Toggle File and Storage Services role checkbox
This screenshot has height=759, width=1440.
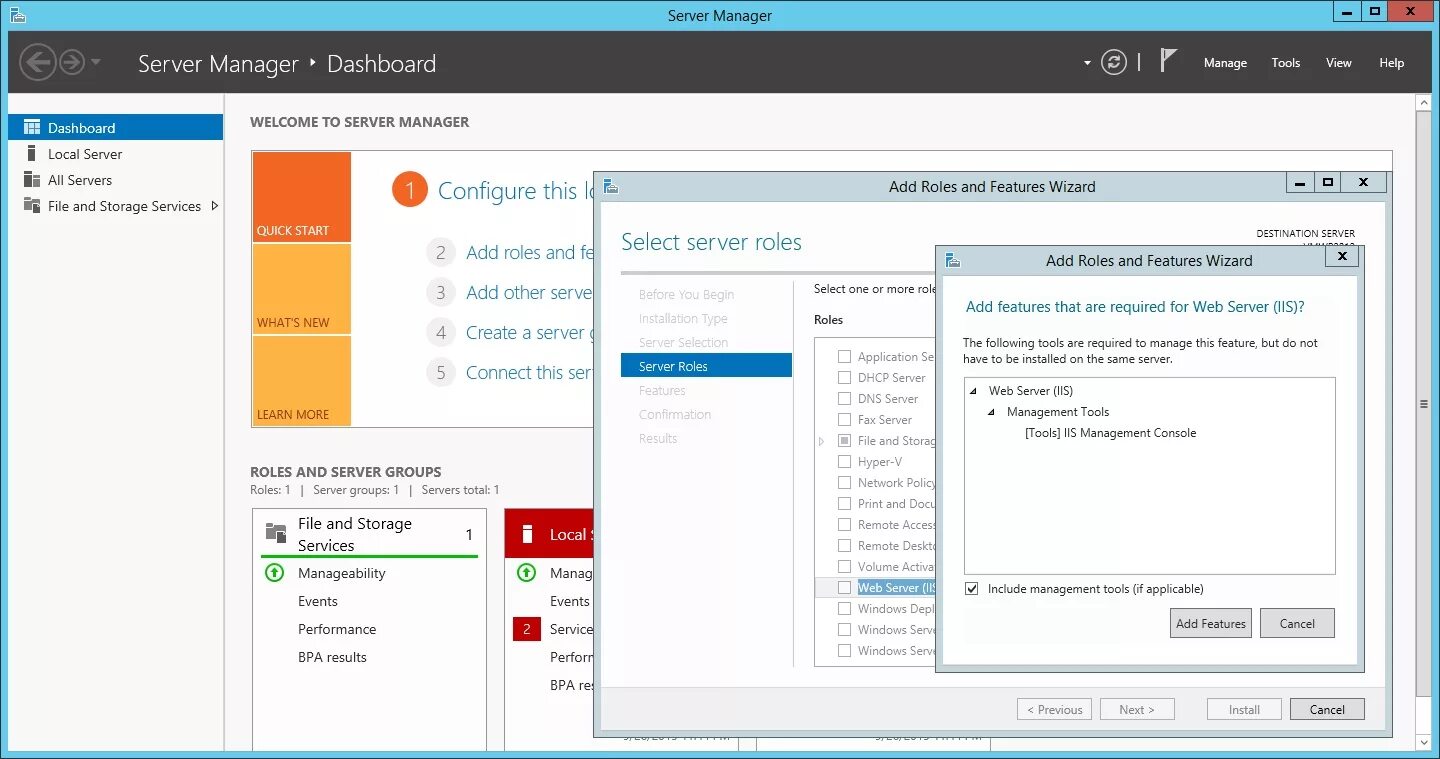tap(845, 441)
